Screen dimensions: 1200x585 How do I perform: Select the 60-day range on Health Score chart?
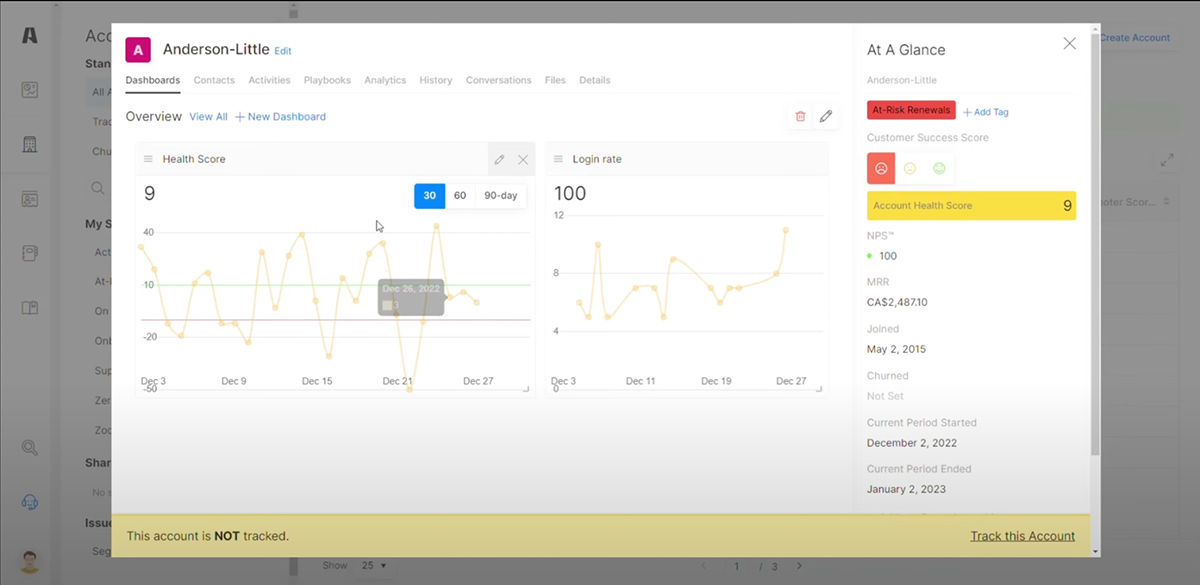pyautogui.click(x=460, y=195)
